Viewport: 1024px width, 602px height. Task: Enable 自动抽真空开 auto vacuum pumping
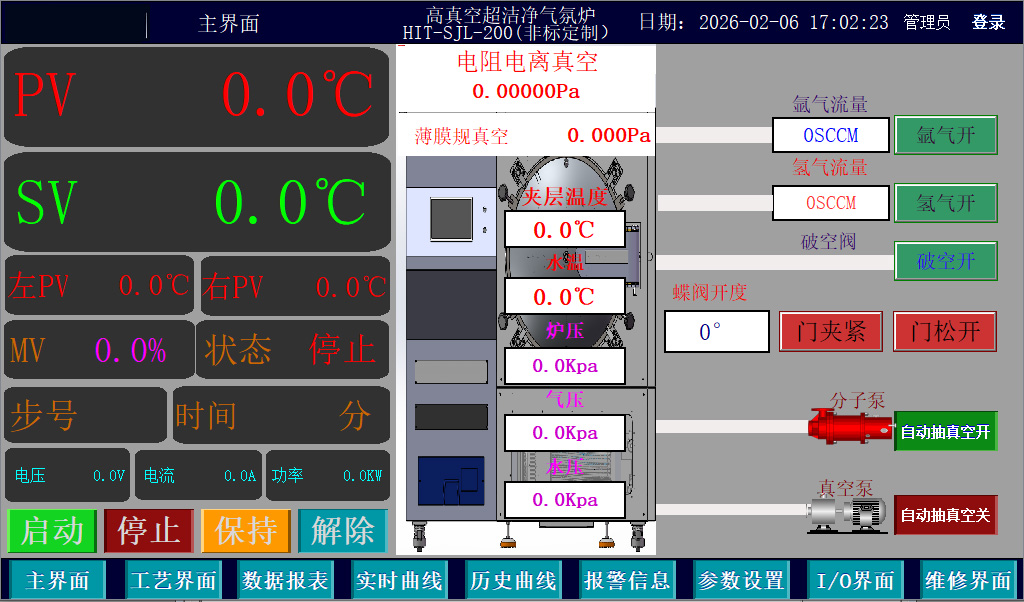click(x=945, y=432)
